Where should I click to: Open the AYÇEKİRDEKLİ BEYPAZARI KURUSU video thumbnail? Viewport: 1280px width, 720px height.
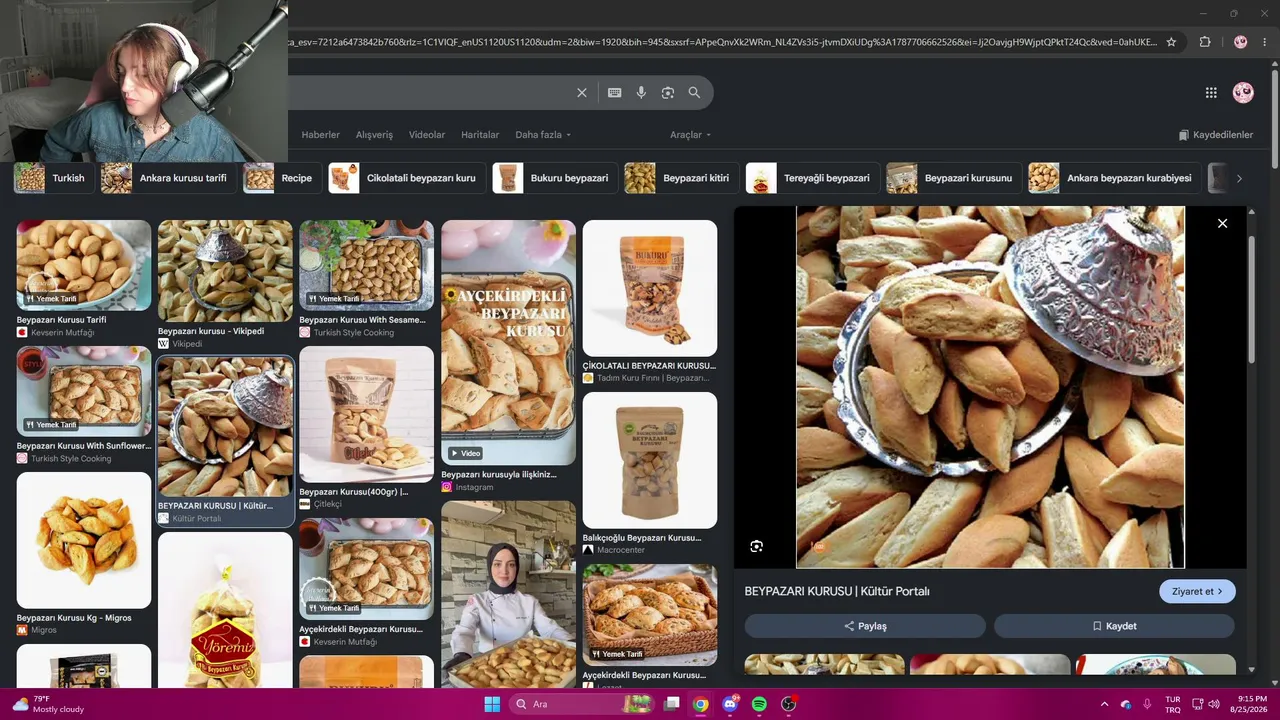pos(508,342)
